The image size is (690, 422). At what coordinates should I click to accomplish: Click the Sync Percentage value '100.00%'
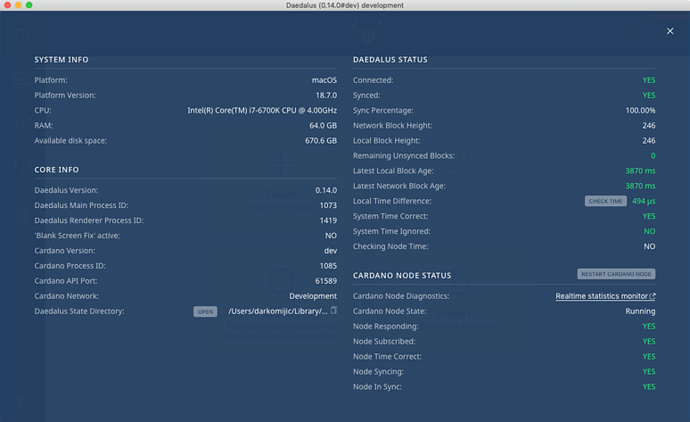[x=640, y=110]
